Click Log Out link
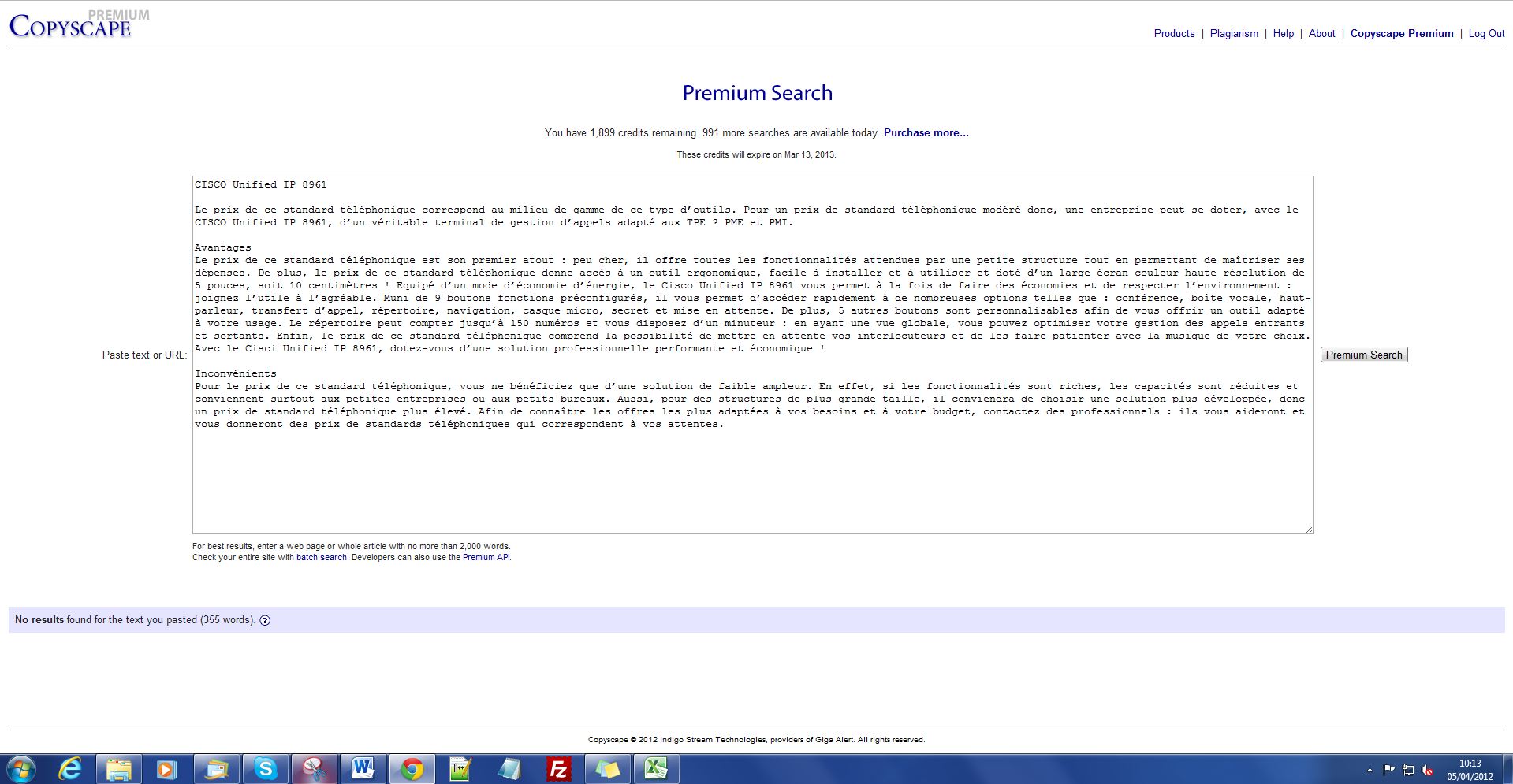The image size is (1513, 784). [1485, 34]
